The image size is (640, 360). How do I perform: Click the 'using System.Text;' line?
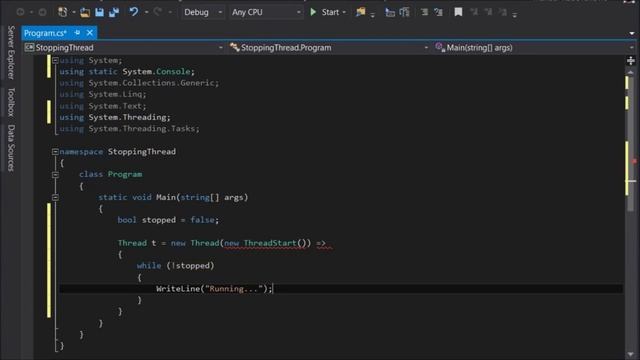tap(103, 106)
